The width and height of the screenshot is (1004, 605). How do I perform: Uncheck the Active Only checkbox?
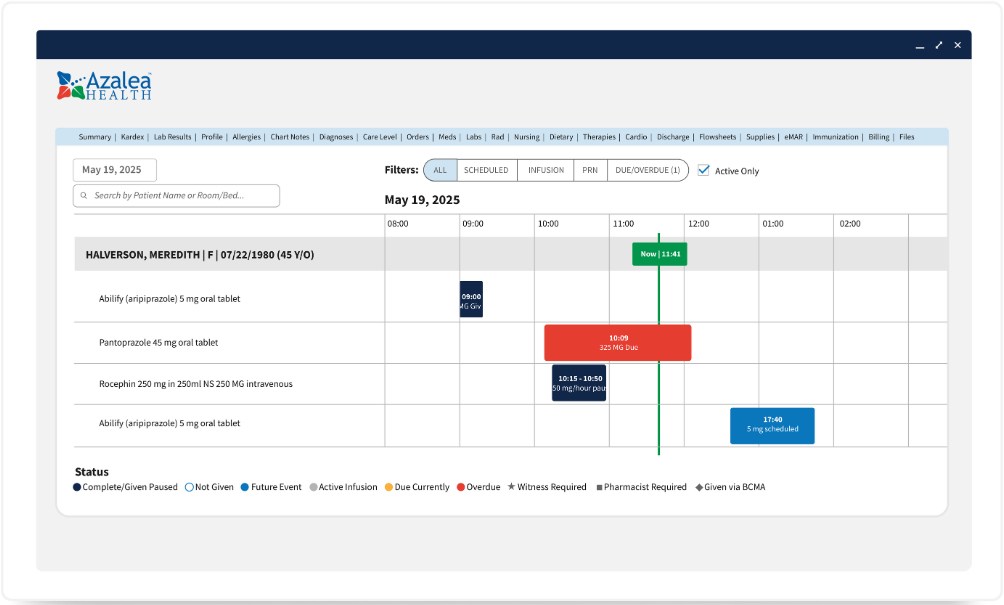click(704, 170)
